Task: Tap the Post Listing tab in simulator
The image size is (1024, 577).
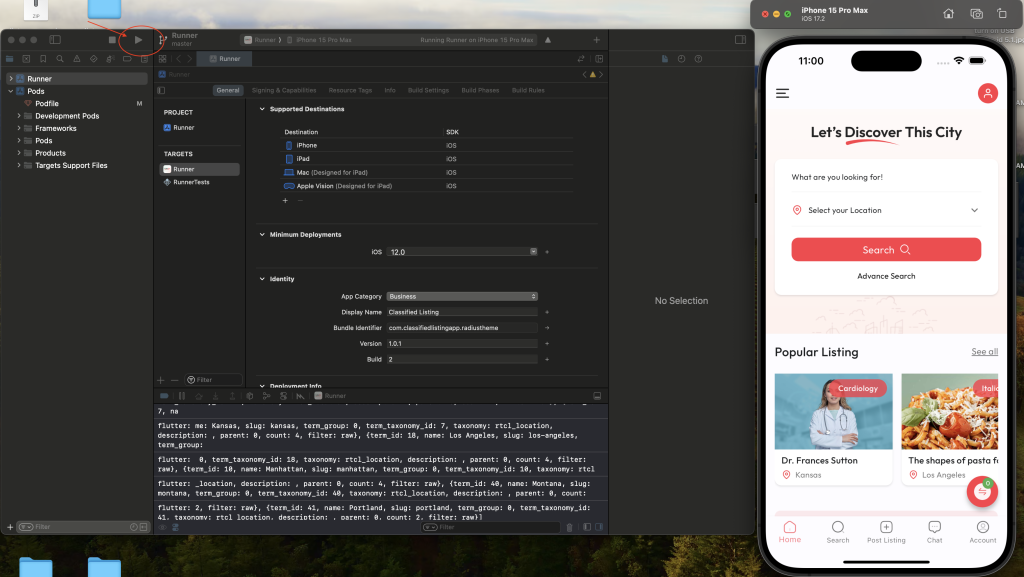Action: pos(886,532)
